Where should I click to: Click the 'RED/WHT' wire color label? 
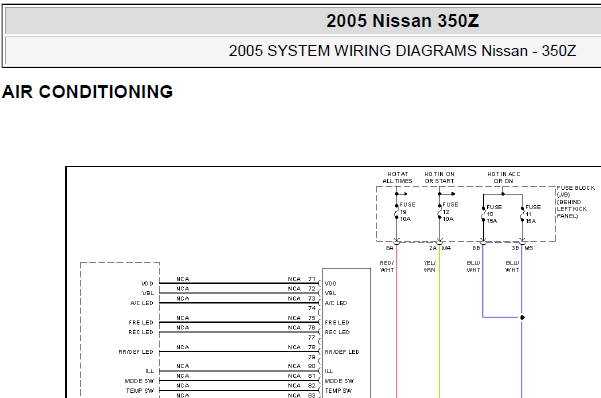tap(387, 266)
